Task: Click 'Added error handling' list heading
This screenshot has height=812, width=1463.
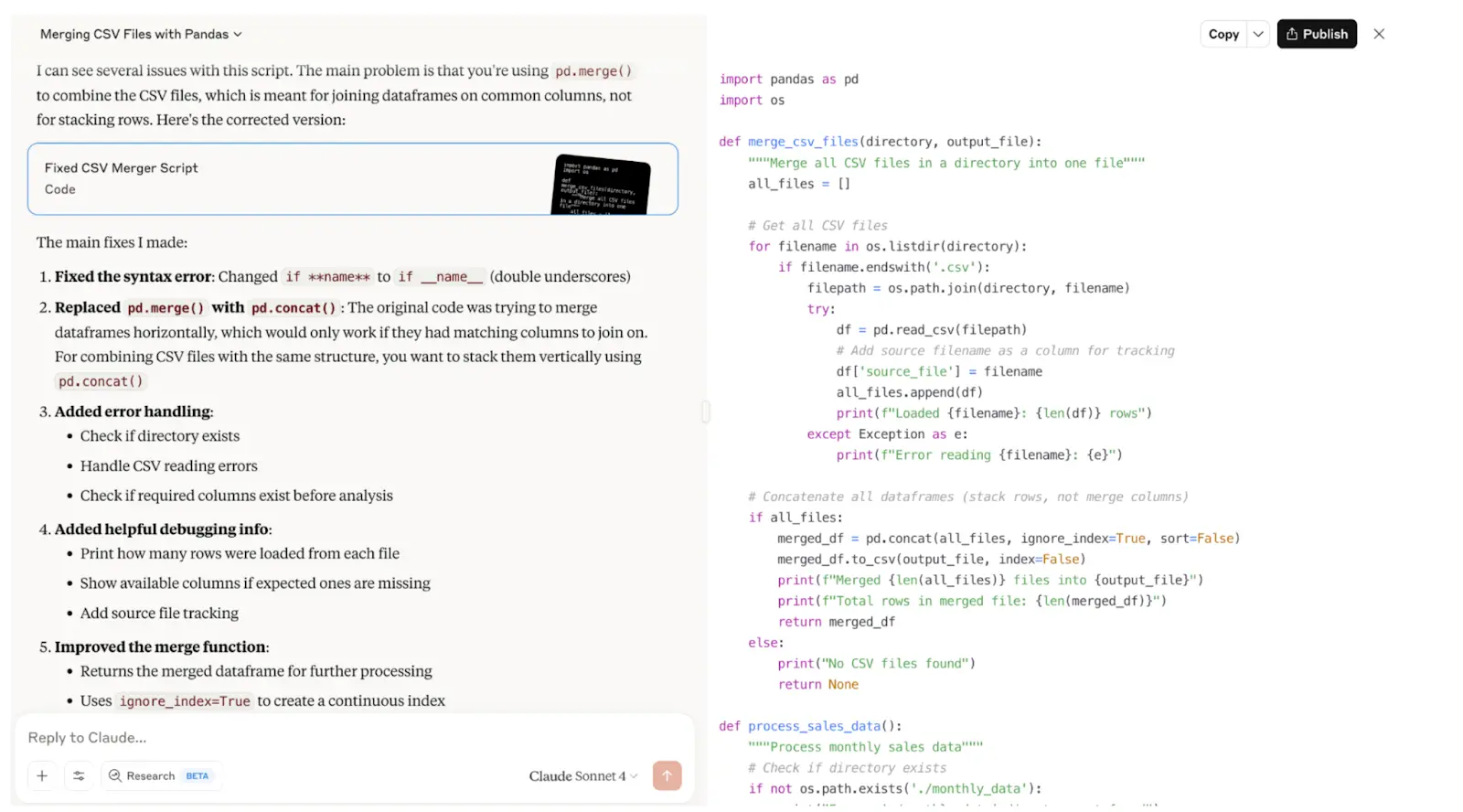Action: click(x=133, y=411)
